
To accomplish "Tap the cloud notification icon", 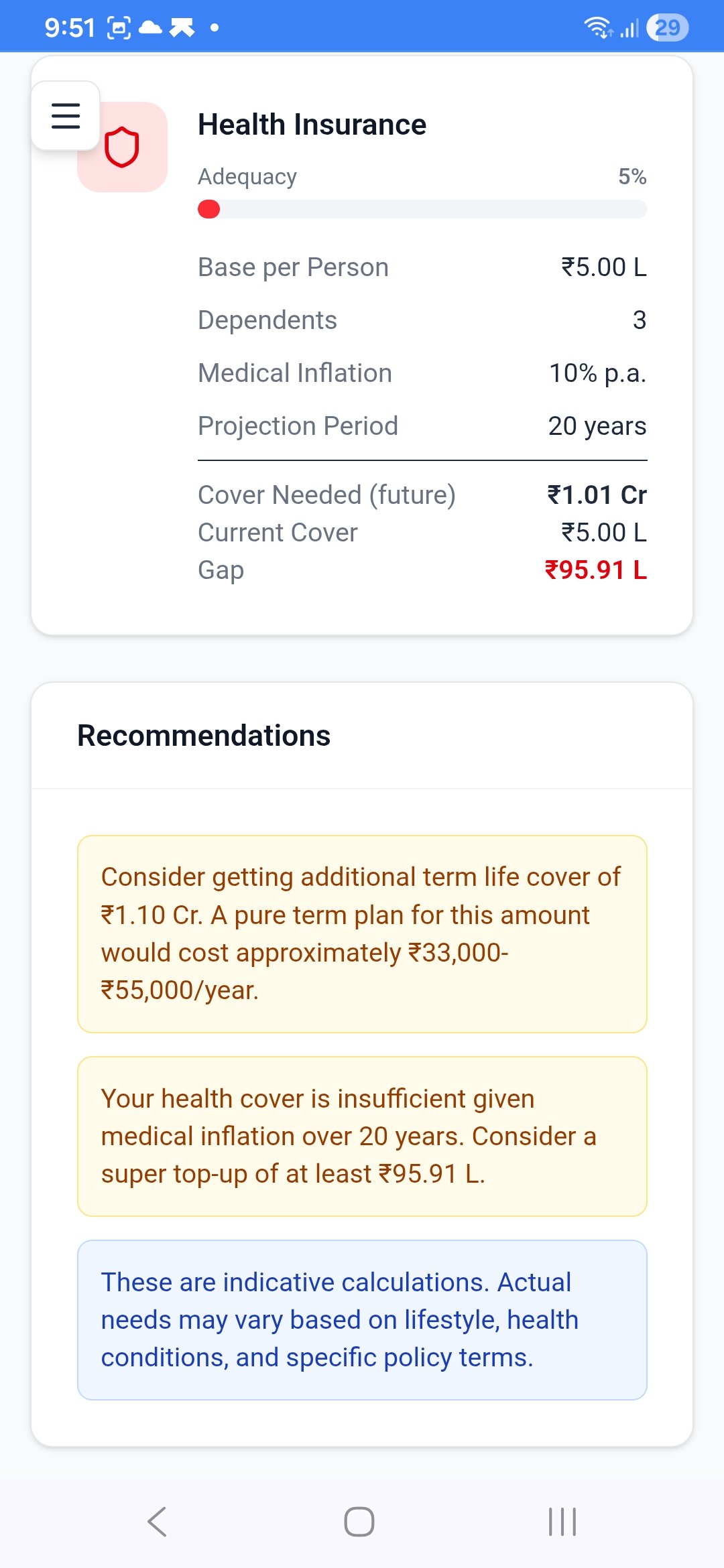I will 150,27.
